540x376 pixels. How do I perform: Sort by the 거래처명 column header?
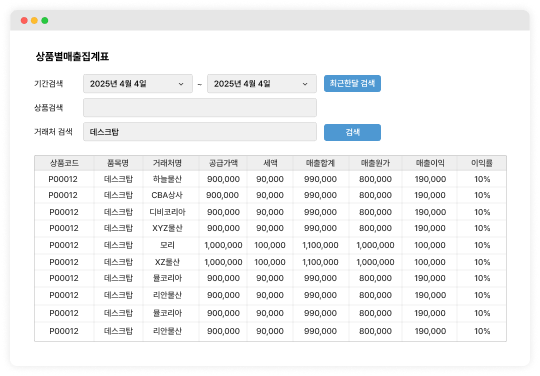(167, 163)
